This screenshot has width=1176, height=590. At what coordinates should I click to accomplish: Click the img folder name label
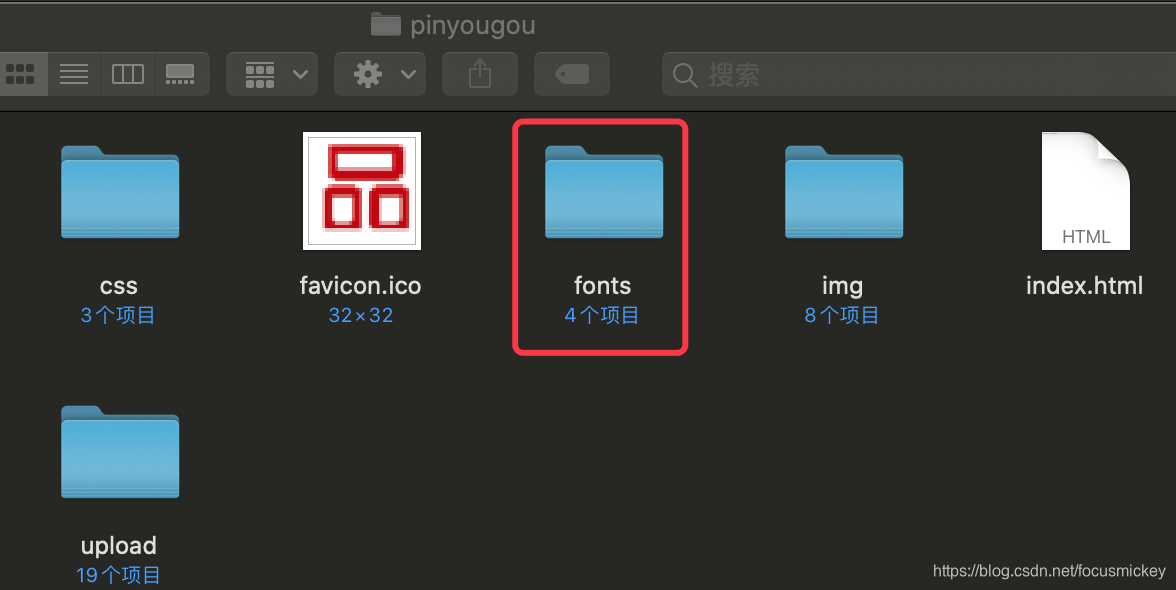point(842,286)
